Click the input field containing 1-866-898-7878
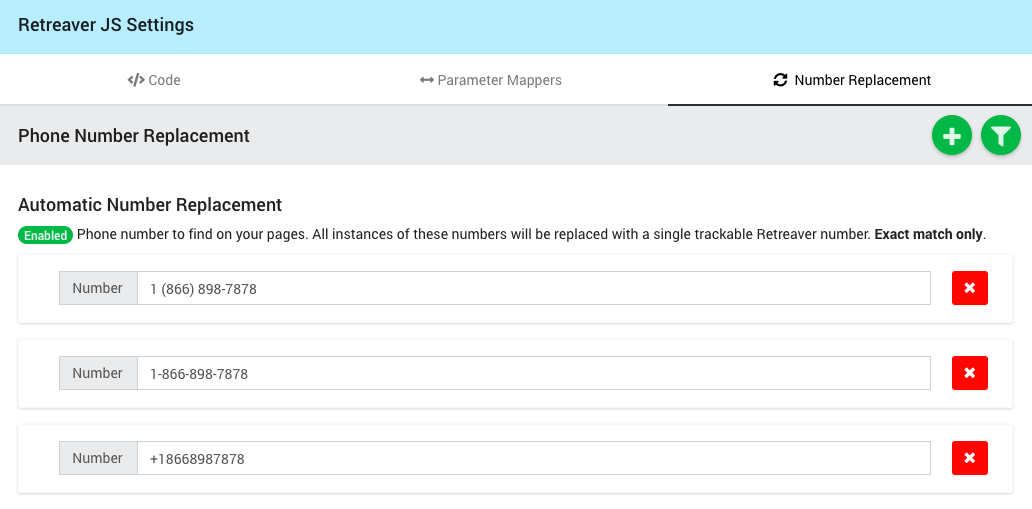 [534, 373]
